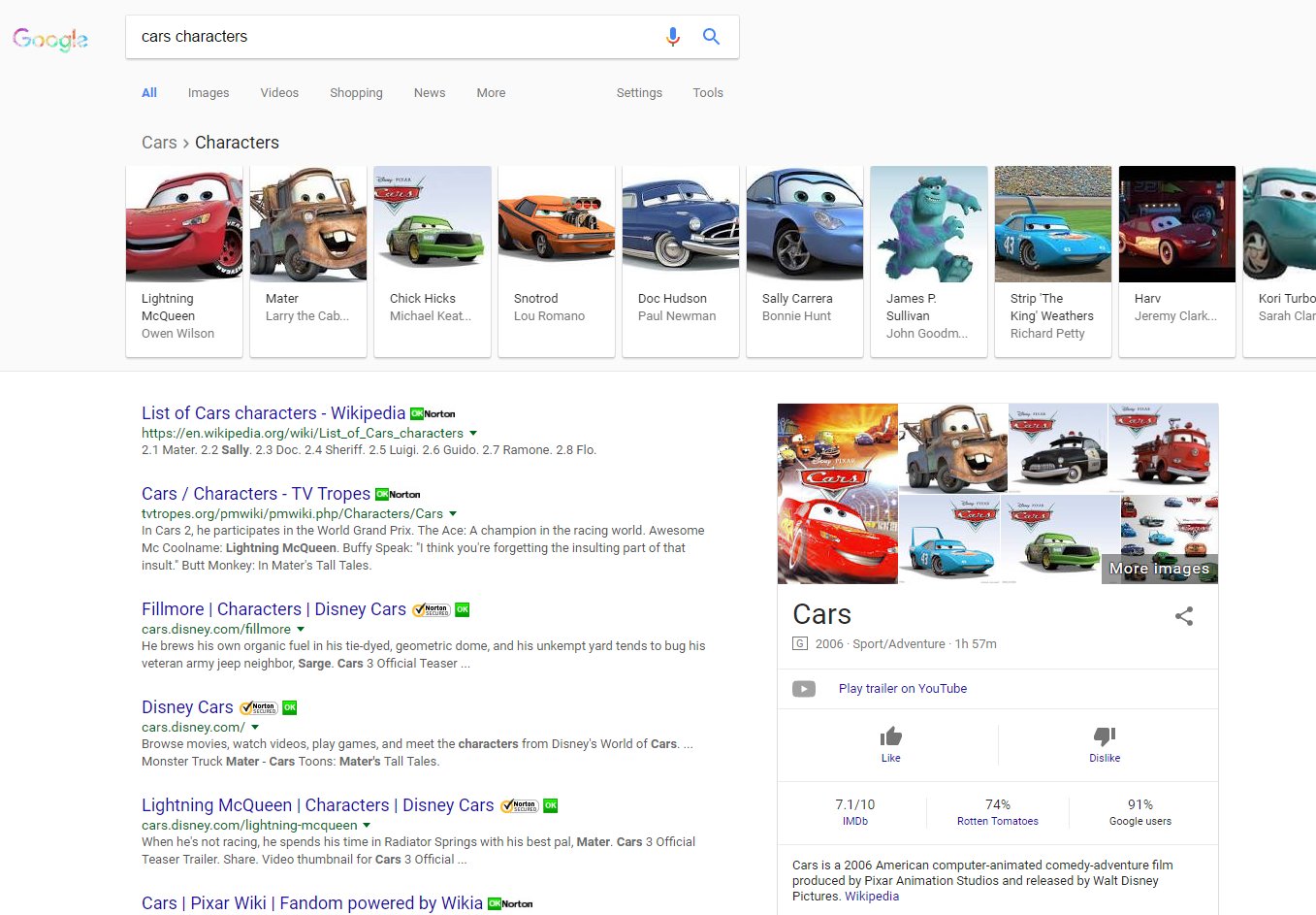This screenshot has width=1316, height=915.
Task: Click the 91% Google users rating
Action: click(1140, 812)
